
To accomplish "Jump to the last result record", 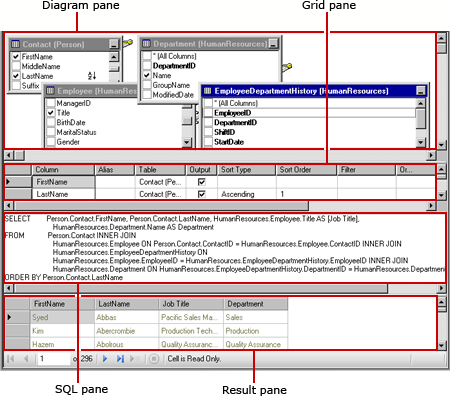I will tap(120, 359).
